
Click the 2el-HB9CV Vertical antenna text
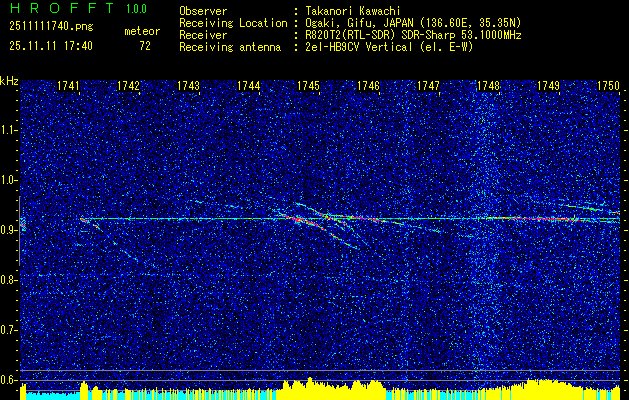pos(389,47)
